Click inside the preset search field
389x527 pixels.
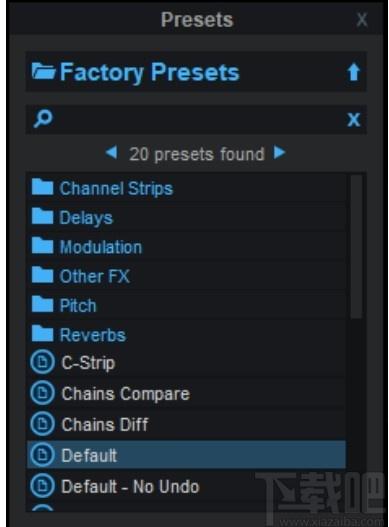click(196, 120)
